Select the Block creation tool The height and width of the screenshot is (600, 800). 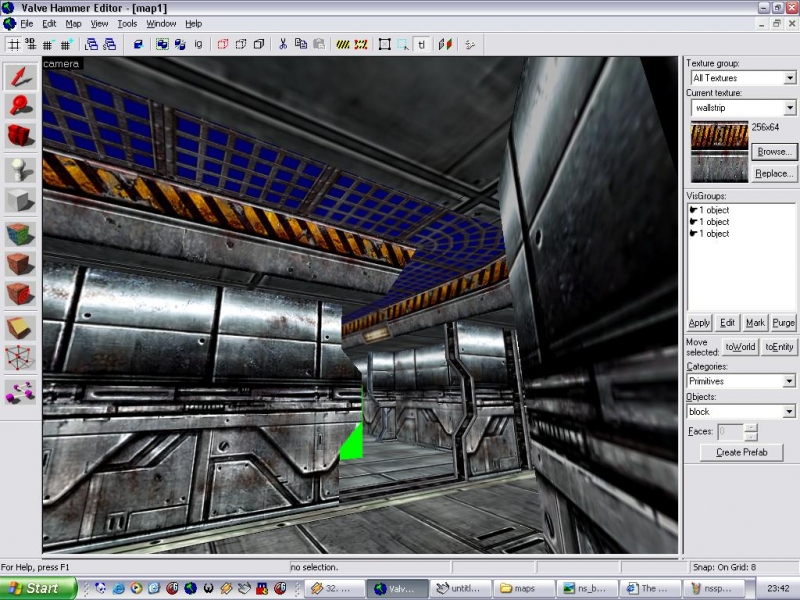(20, 200)
